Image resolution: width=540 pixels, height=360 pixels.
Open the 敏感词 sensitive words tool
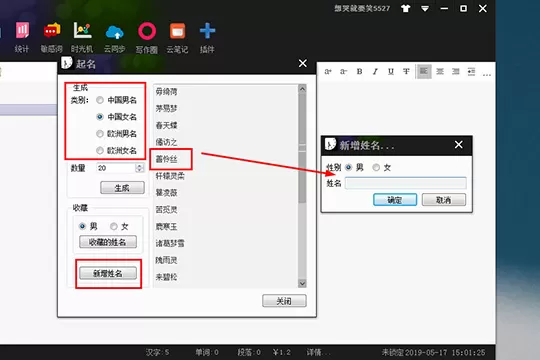(52, 37)
